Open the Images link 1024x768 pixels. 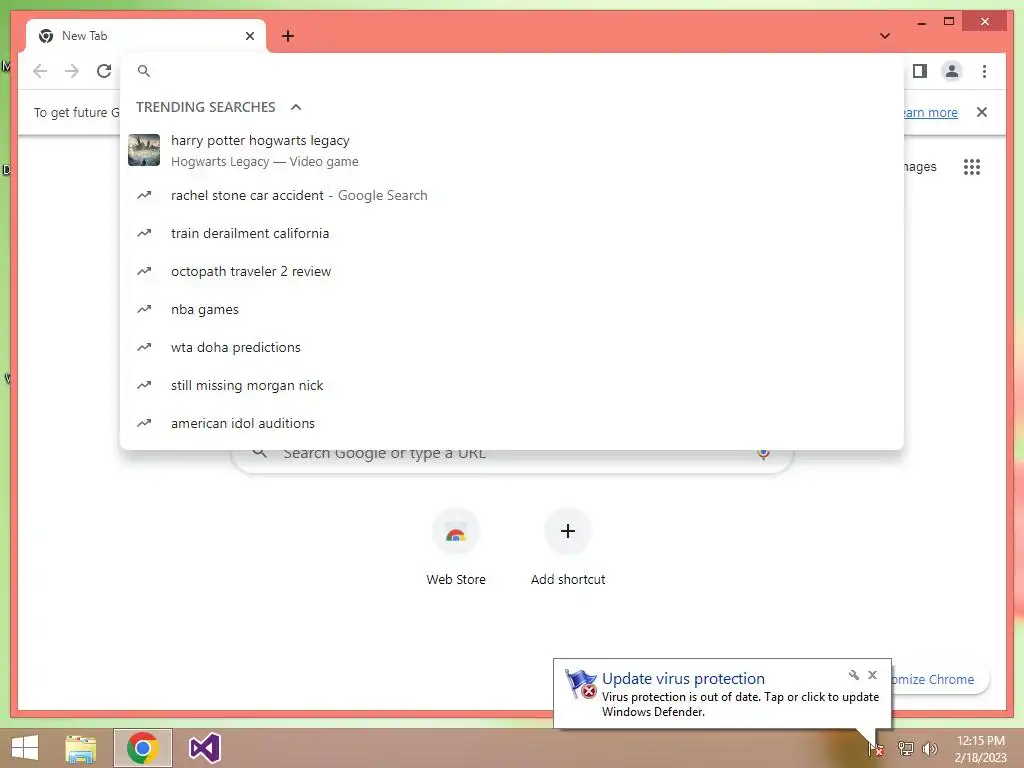(920, 167)
